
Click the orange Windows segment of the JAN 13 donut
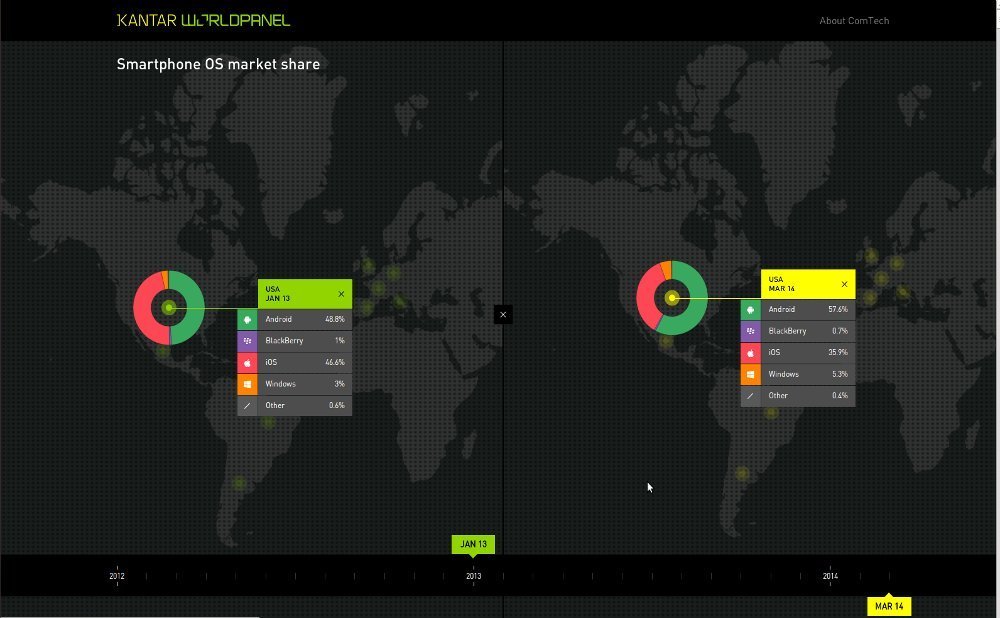(165, 279)
